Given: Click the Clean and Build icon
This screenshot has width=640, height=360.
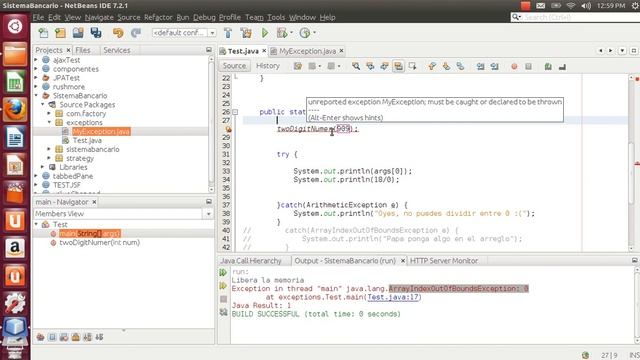Looking at the screenshot, I should pos(246,33).
